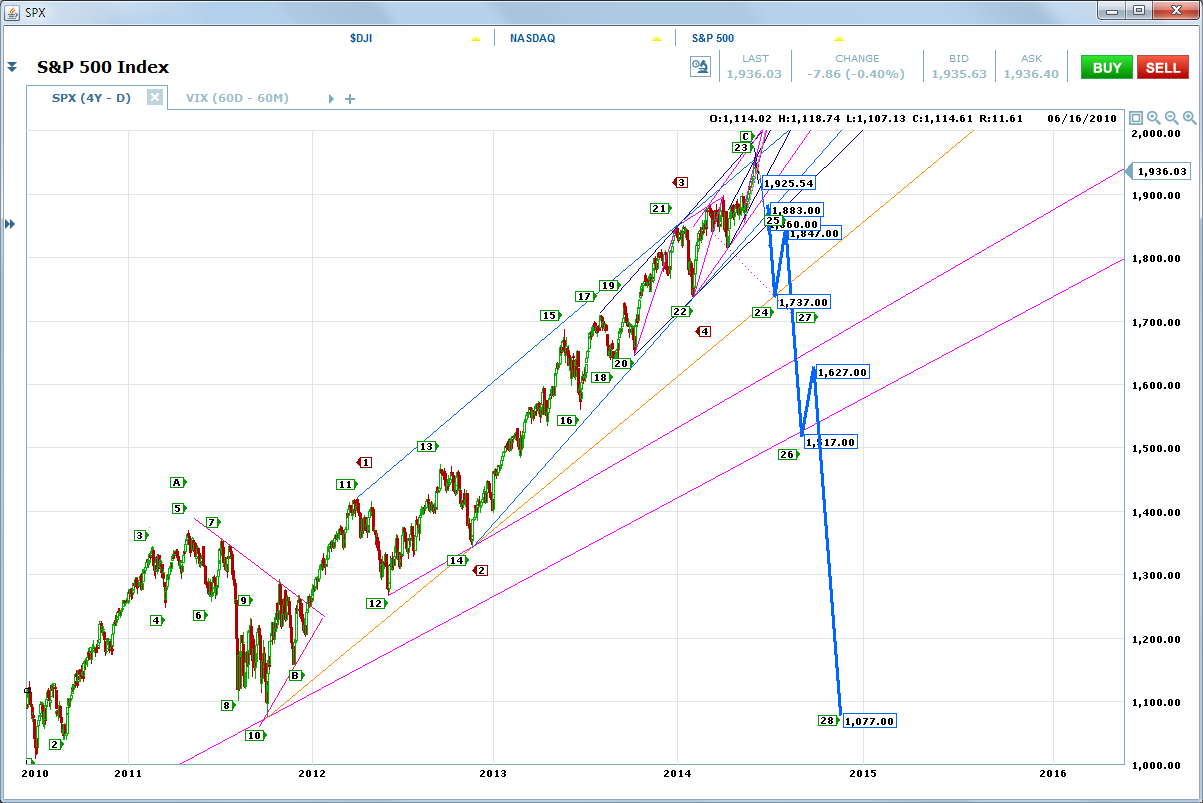Click yellow alert icon next to NASDAQ
The width and height of the screenshot is (1203, 803).
click(x=657, y=38)
